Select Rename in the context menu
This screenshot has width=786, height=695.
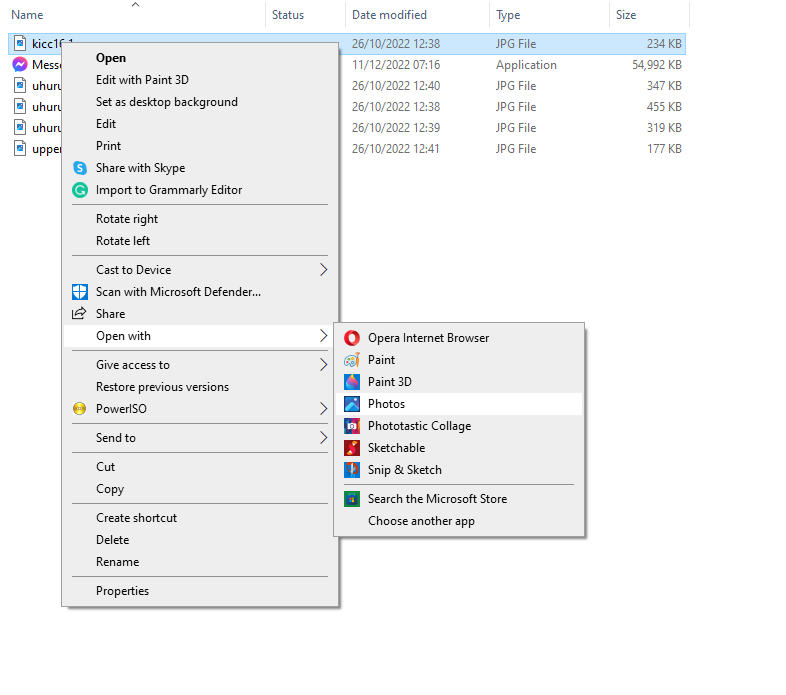click(117, 562)
